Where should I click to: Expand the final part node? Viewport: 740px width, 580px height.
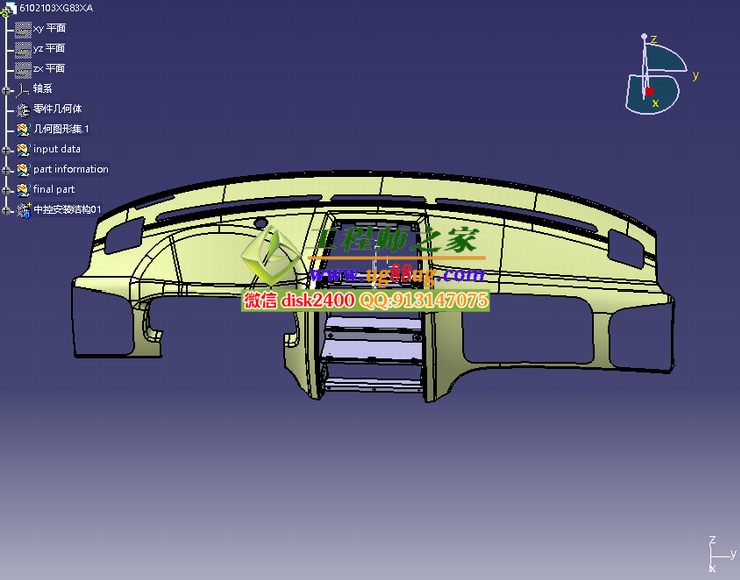7,190
